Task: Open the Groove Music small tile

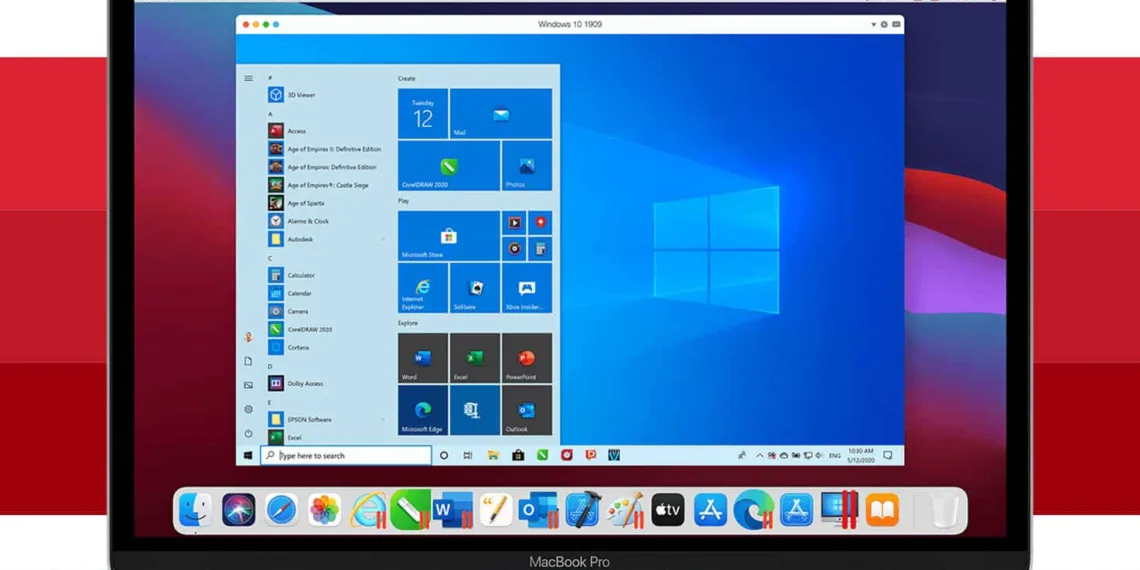Action: point(514,249)
